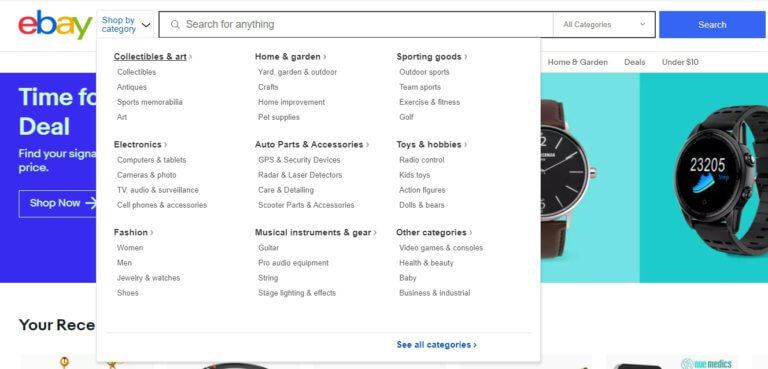Go to the Home & Garden tab
The image size is (768, 369).
coord(577,62)
